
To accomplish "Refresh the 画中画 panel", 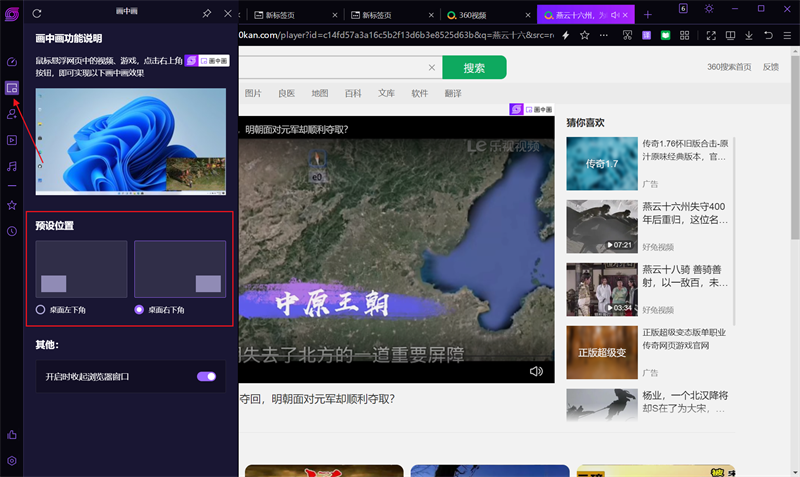I will tap(37, 13).
